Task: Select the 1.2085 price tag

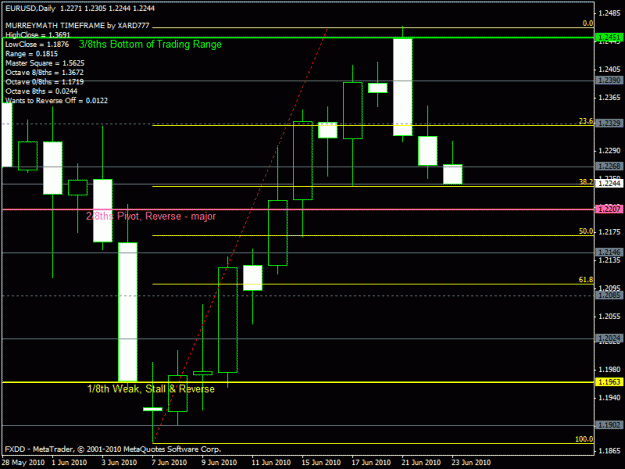Action: (609, 295)
